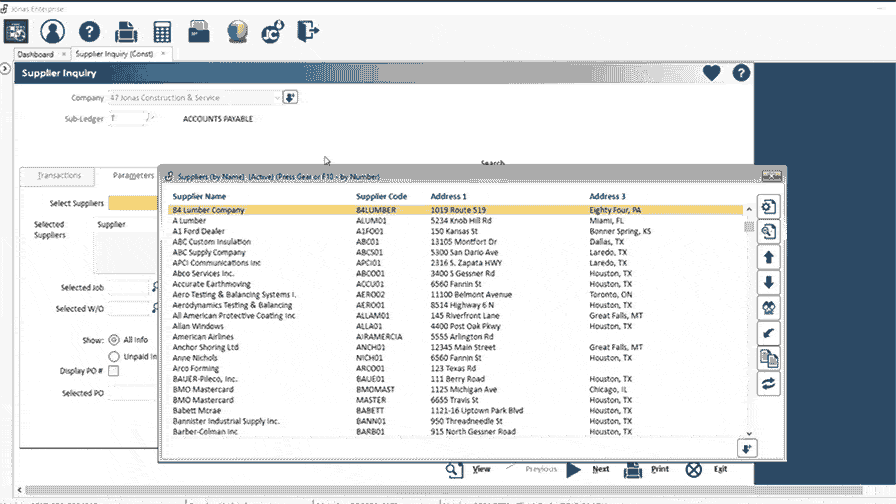Toggle the Display PO # checkbox
896x504 pixels.
[x=114, y=371]
